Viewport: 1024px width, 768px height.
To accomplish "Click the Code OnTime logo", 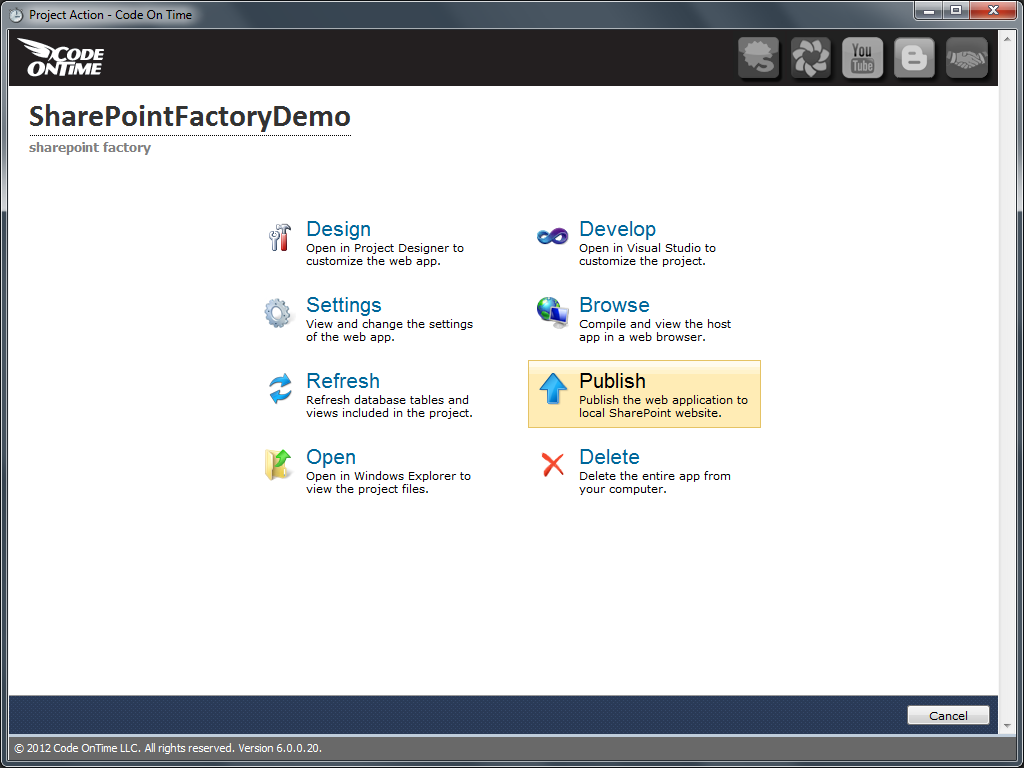I will pyautogui.click(x=61, y=57).
